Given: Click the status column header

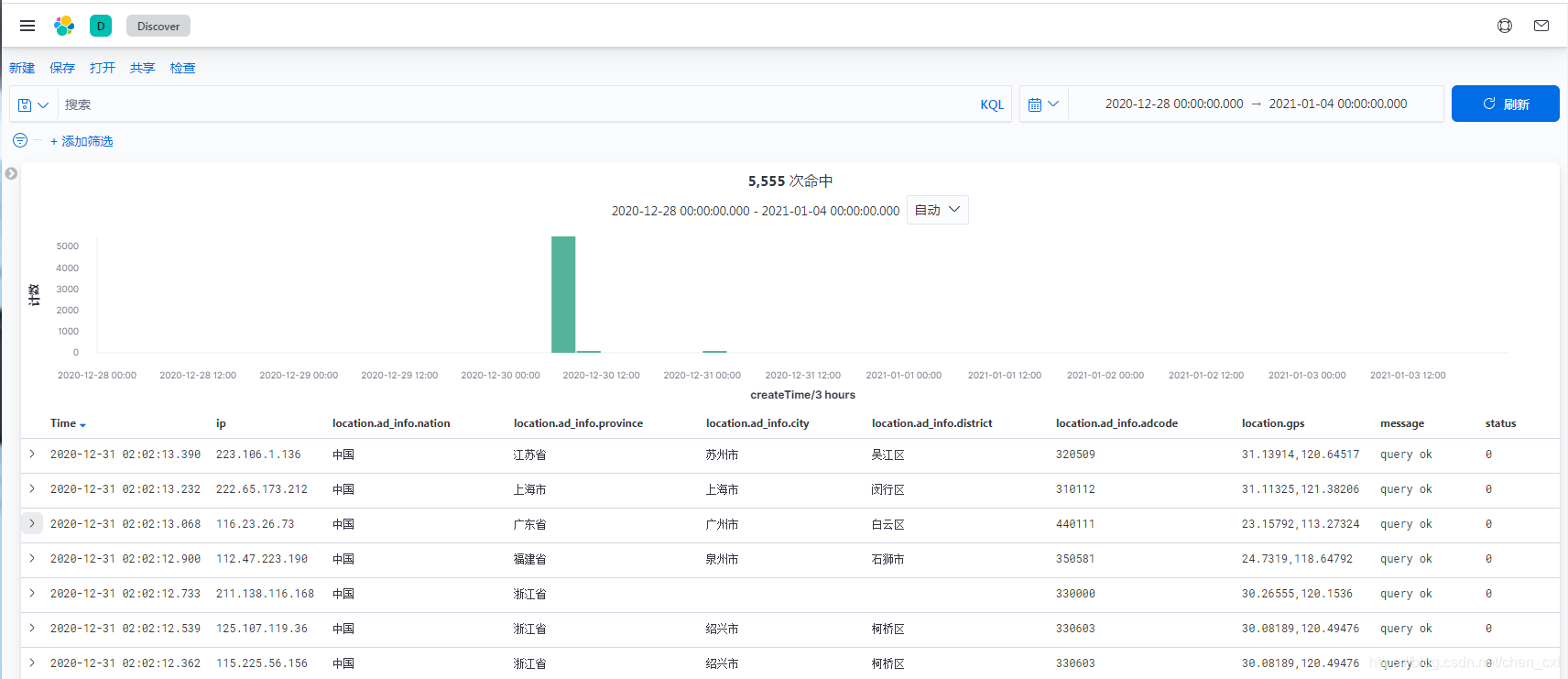Looking at the screenshot, I should [x=1500, y=423].
